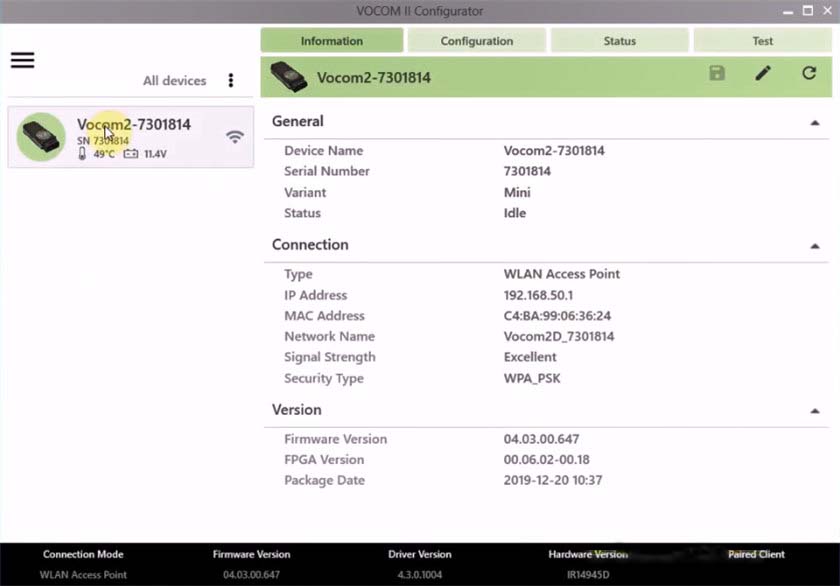
Task: Maximize the VOCOM II Configurator window
Action: point(808,11)
